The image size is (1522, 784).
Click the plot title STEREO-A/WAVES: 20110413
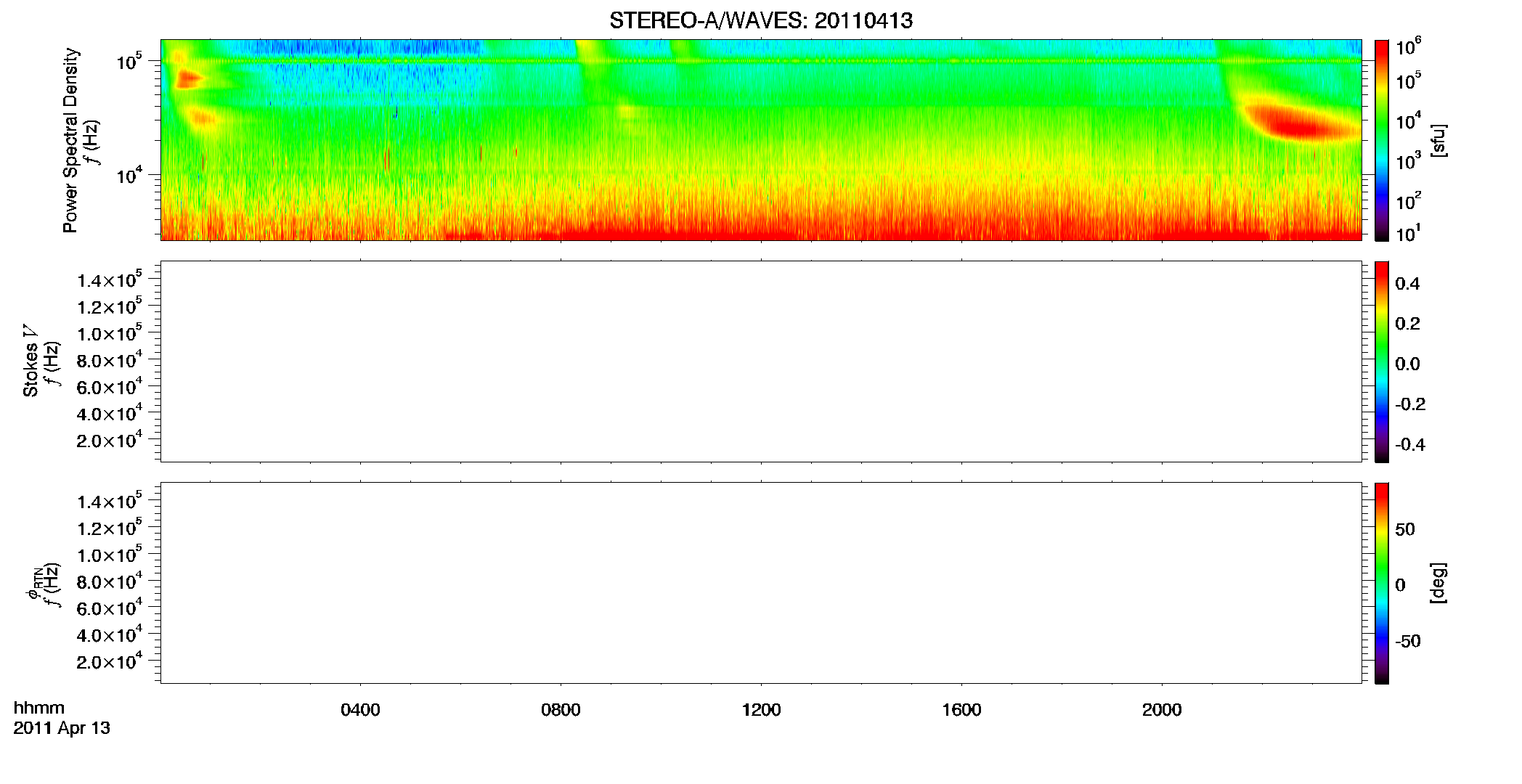(761, 21)
